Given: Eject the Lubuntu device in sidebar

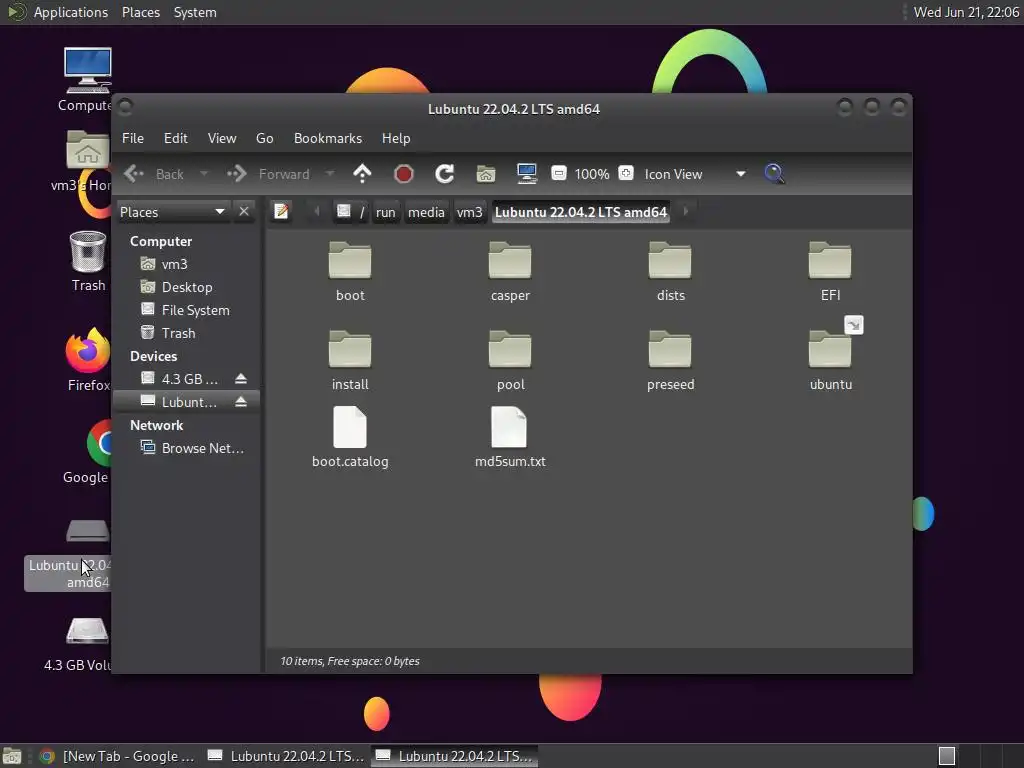Looking at the screenshot, I should [241, 402].
